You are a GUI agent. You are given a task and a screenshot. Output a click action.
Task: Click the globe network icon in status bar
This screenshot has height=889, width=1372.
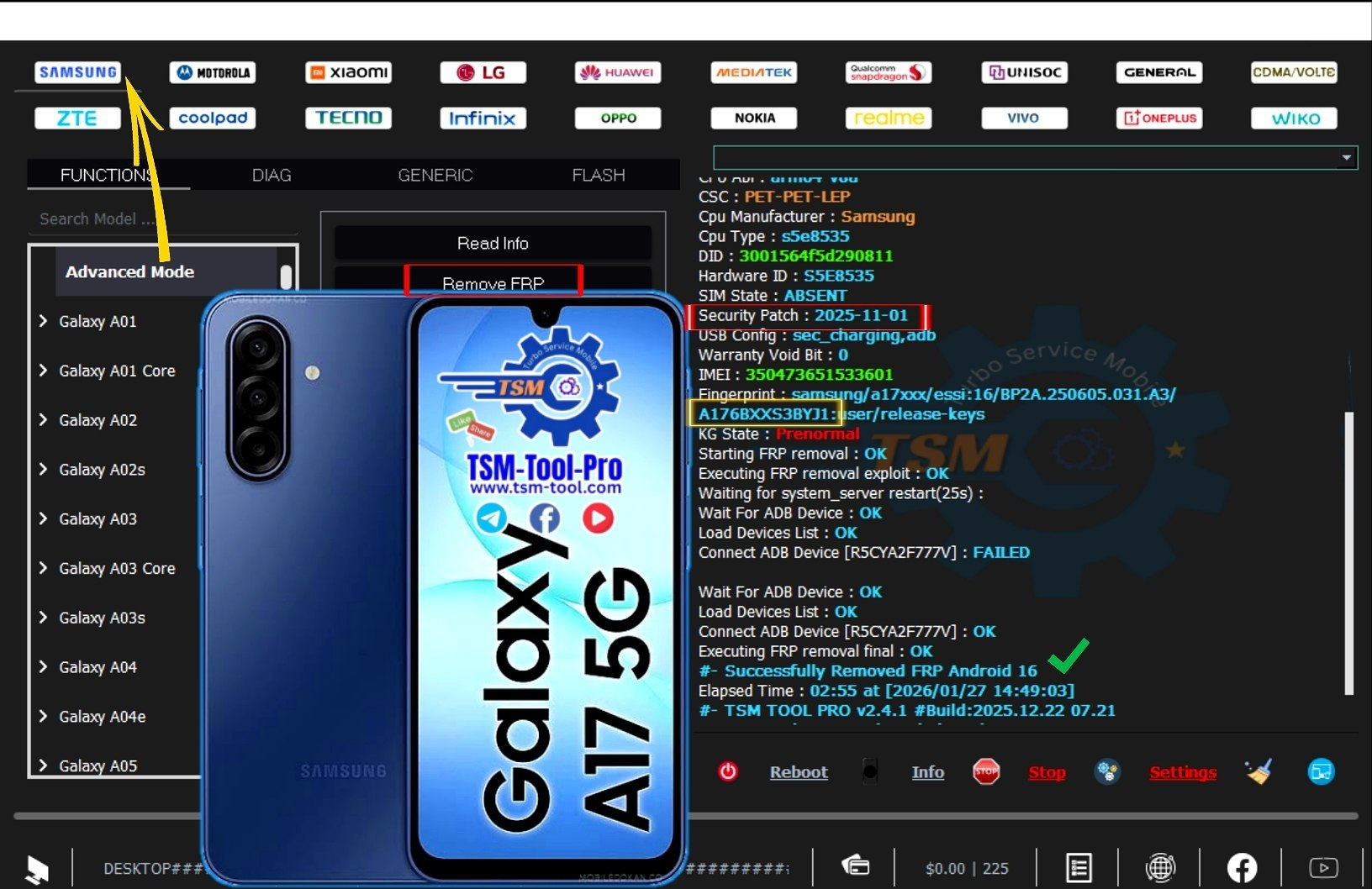pos(1160,867)
